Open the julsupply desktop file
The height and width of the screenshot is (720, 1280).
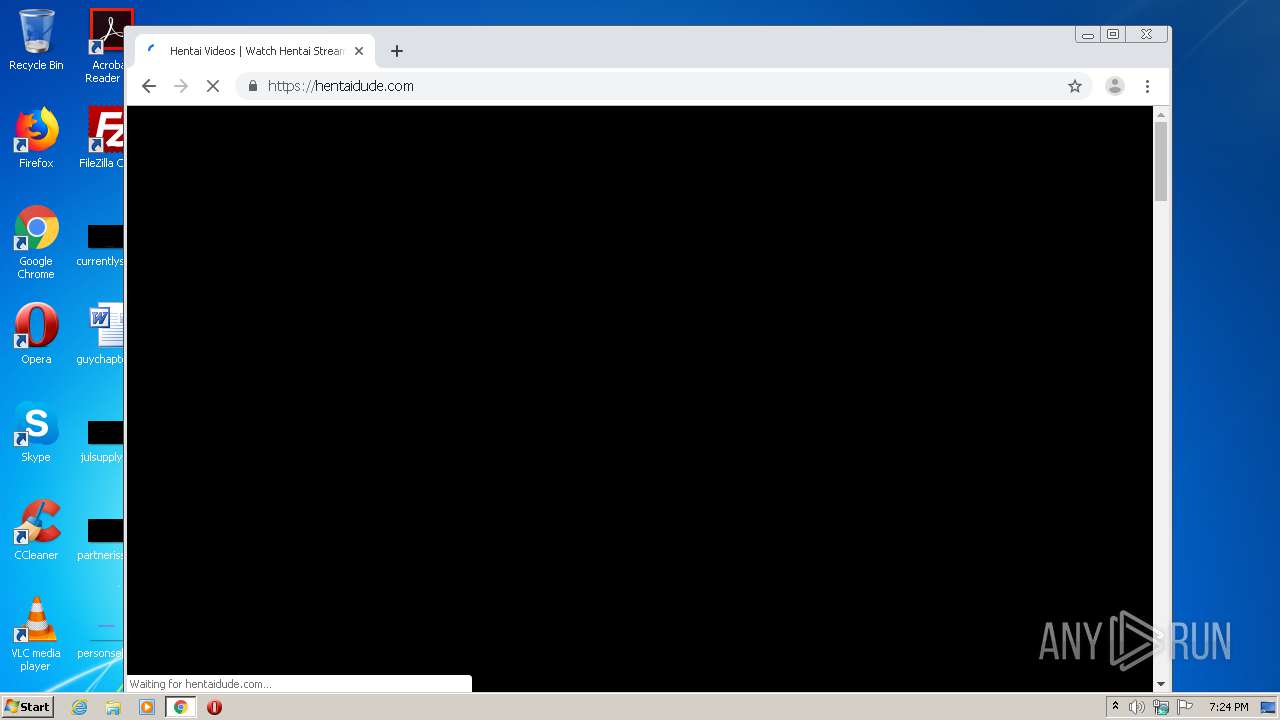tap(104, 440)
